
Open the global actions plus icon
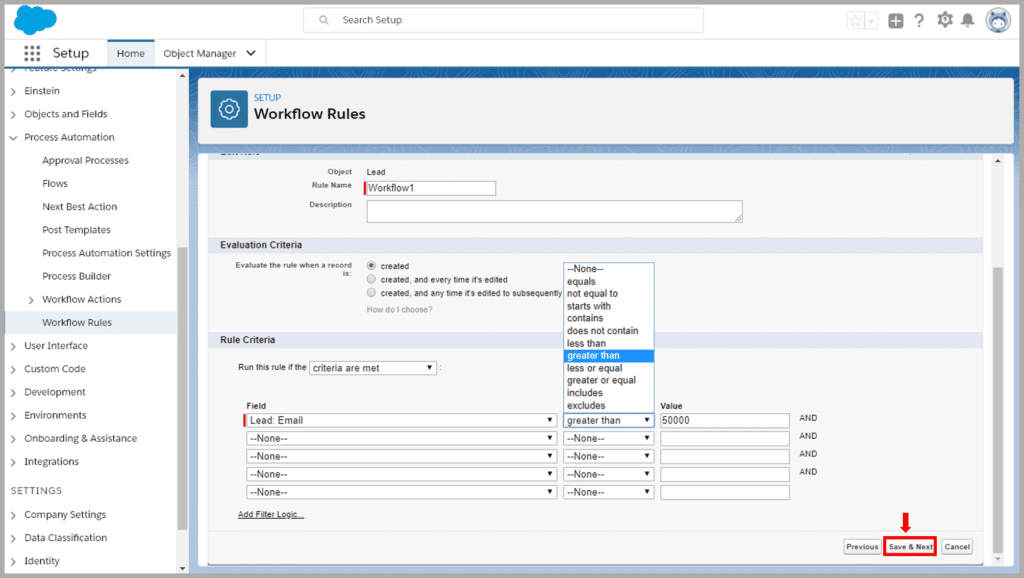point(895,21)
